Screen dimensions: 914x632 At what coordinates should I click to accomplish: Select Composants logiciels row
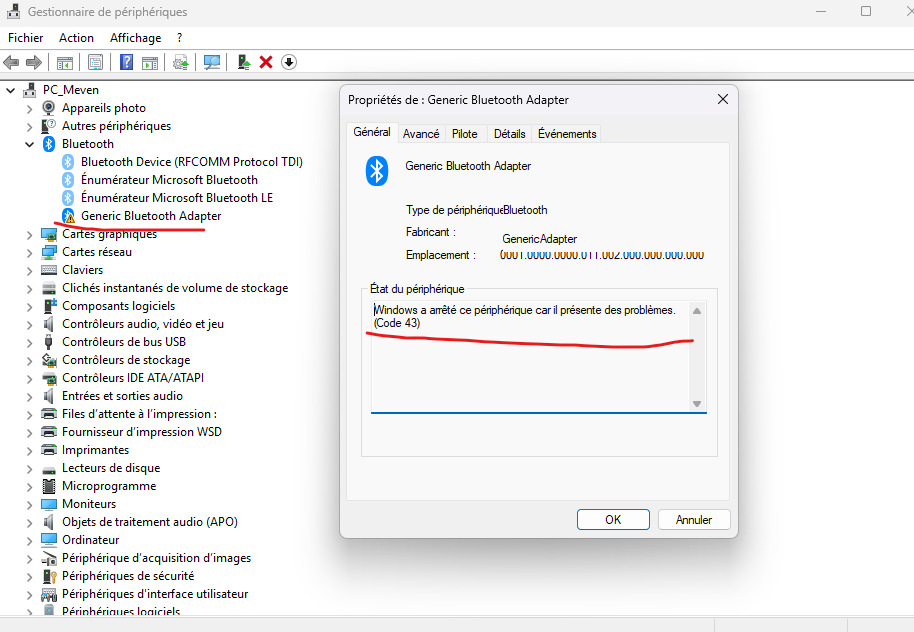[x=118, y=306]
